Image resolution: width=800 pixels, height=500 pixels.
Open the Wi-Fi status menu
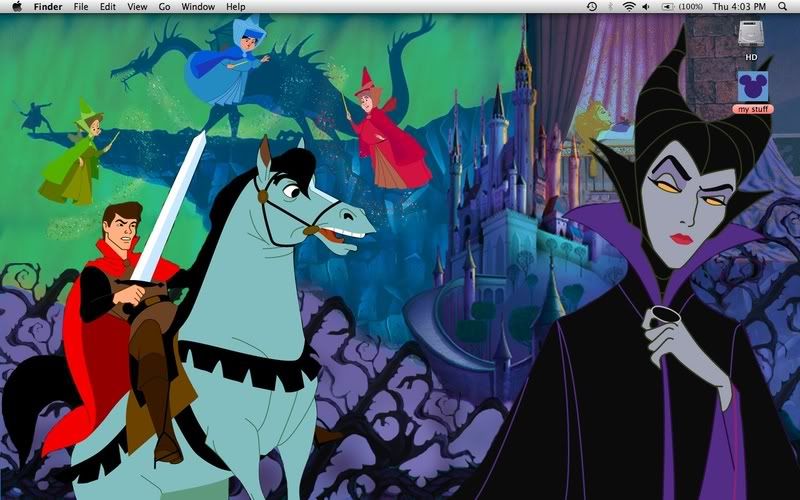[629, 6]
